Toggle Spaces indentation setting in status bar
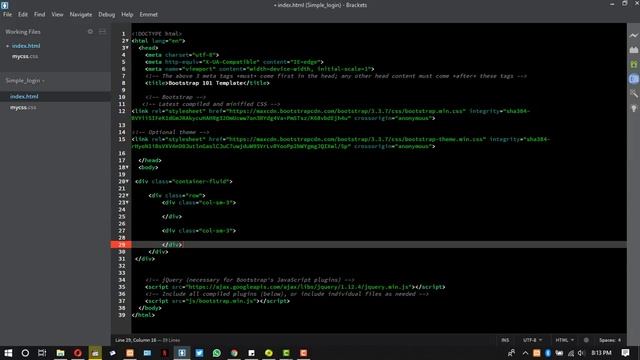 (610, 340)
